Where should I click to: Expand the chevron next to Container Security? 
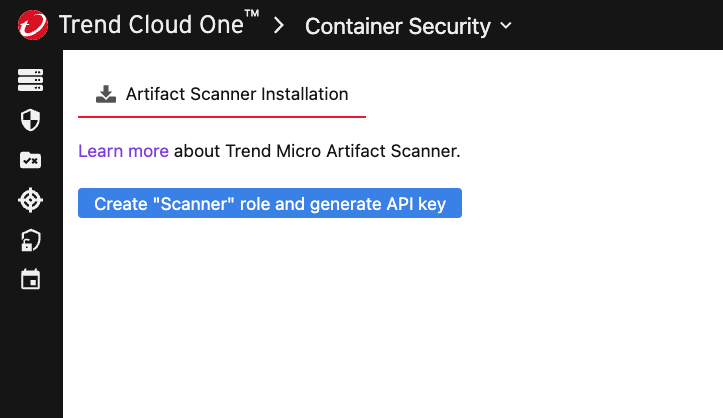505,26
